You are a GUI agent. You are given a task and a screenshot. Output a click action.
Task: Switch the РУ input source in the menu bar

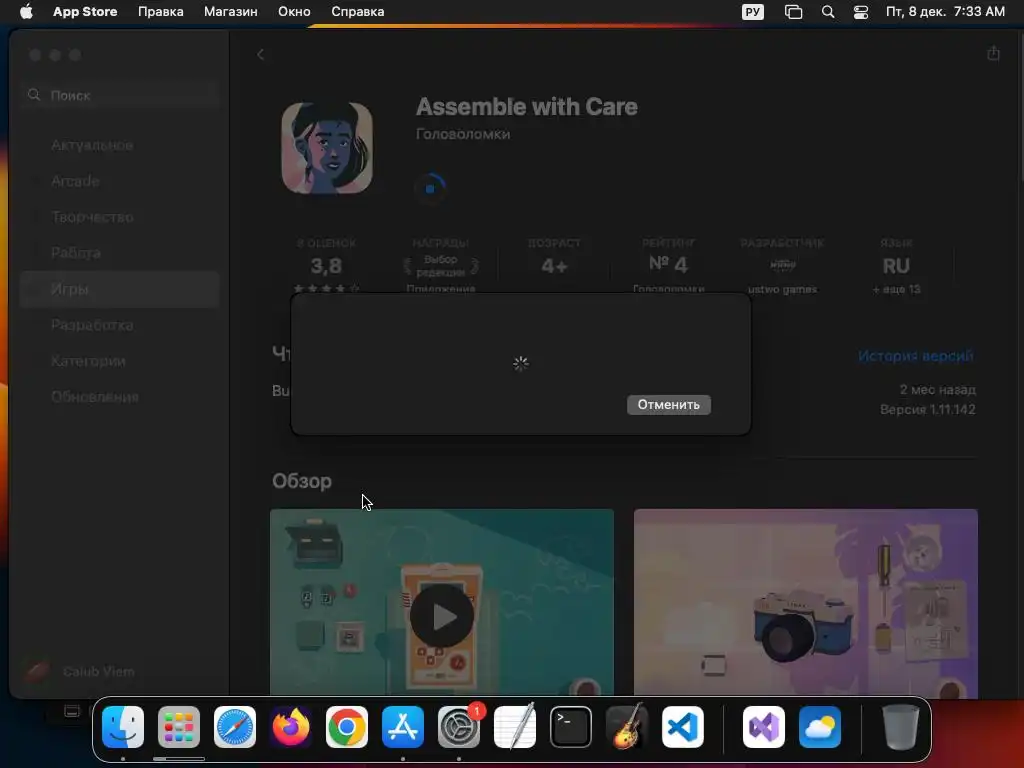tap(753, 12)
